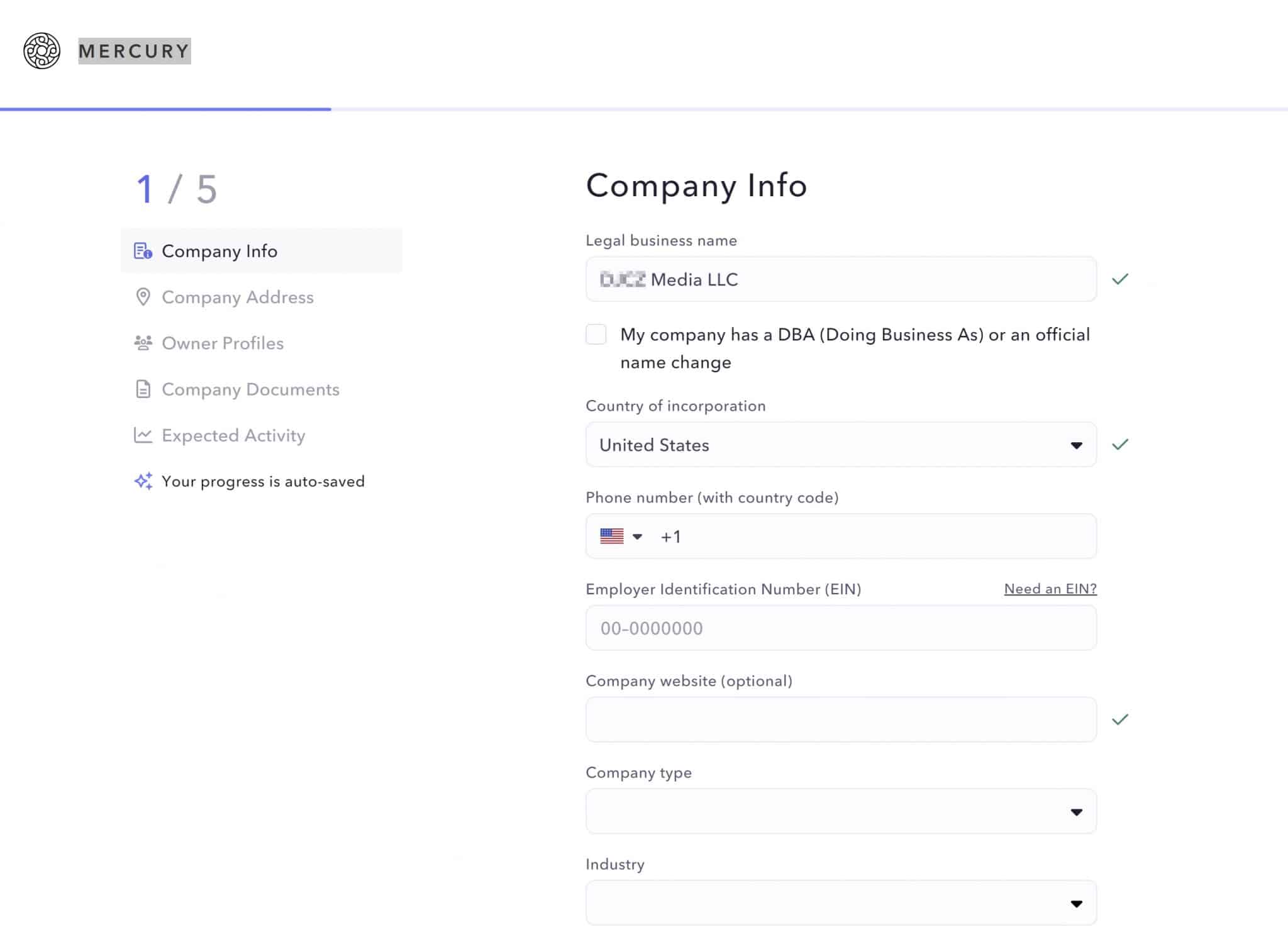Click 'Your progress is auto-saved' text
The width and height of the screenshot is (1288, 927).
pos(263,481)
